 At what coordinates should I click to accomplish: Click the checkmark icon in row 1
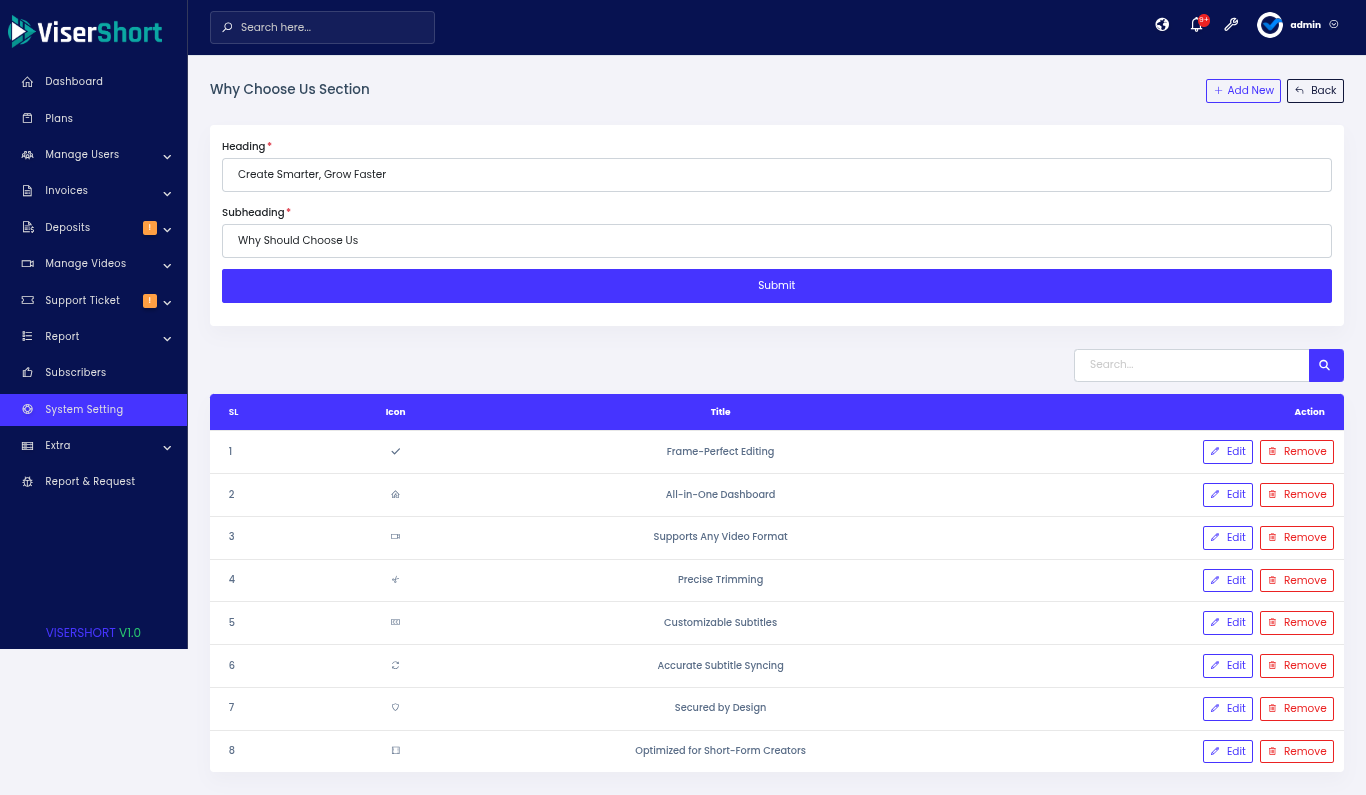coord(395,451)
